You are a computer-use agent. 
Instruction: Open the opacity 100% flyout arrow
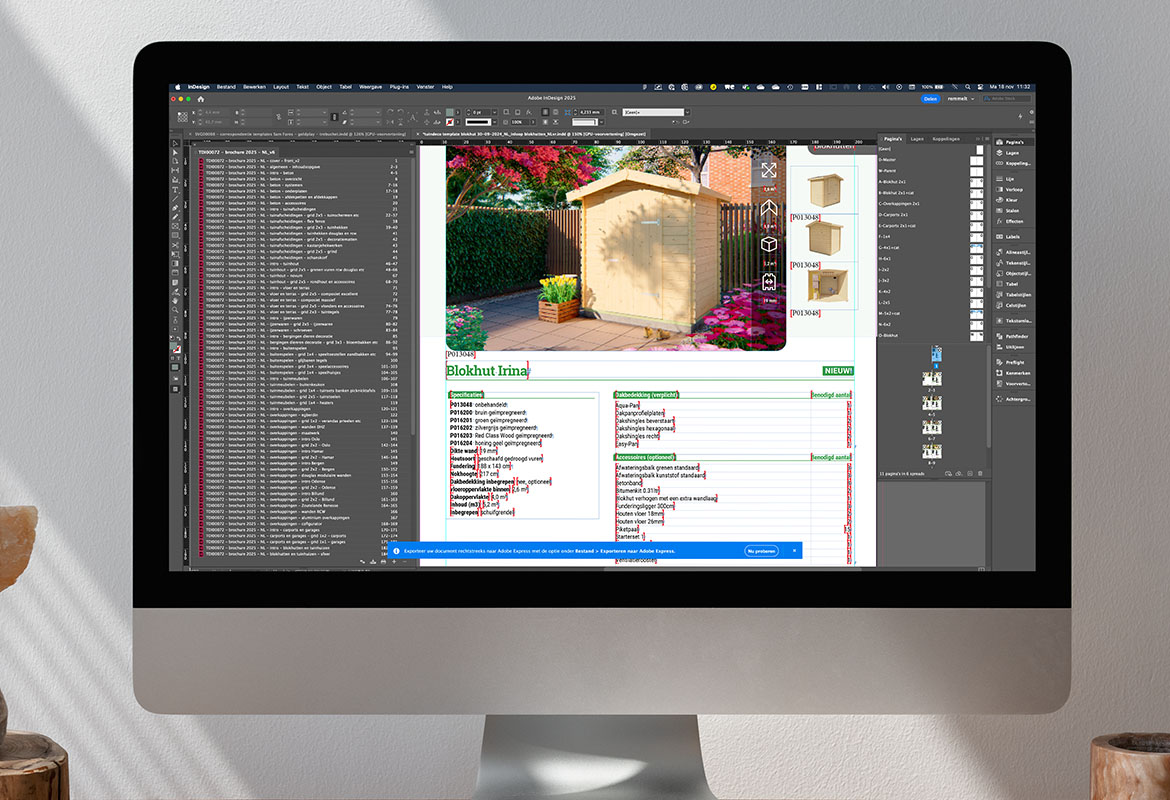(533, 122)
